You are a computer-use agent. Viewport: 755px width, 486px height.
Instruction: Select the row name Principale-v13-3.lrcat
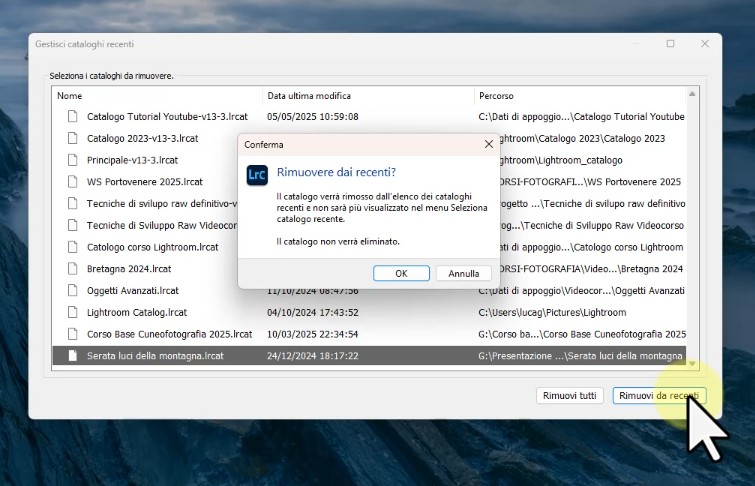pyautogui.click(x=132, y=160)
